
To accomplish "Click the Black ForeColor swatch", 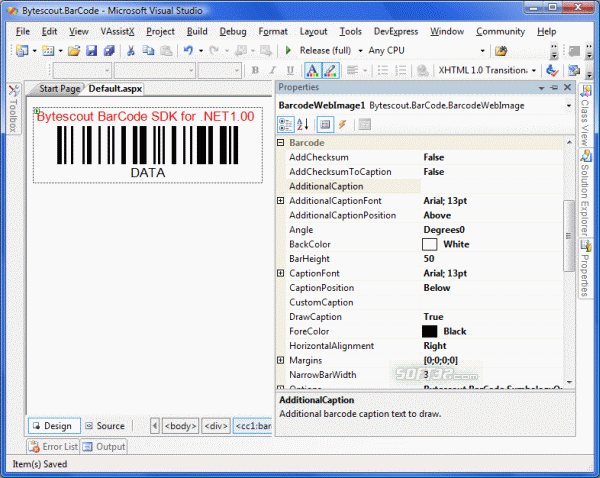I will pyautogui.click(x=429, y=331).
